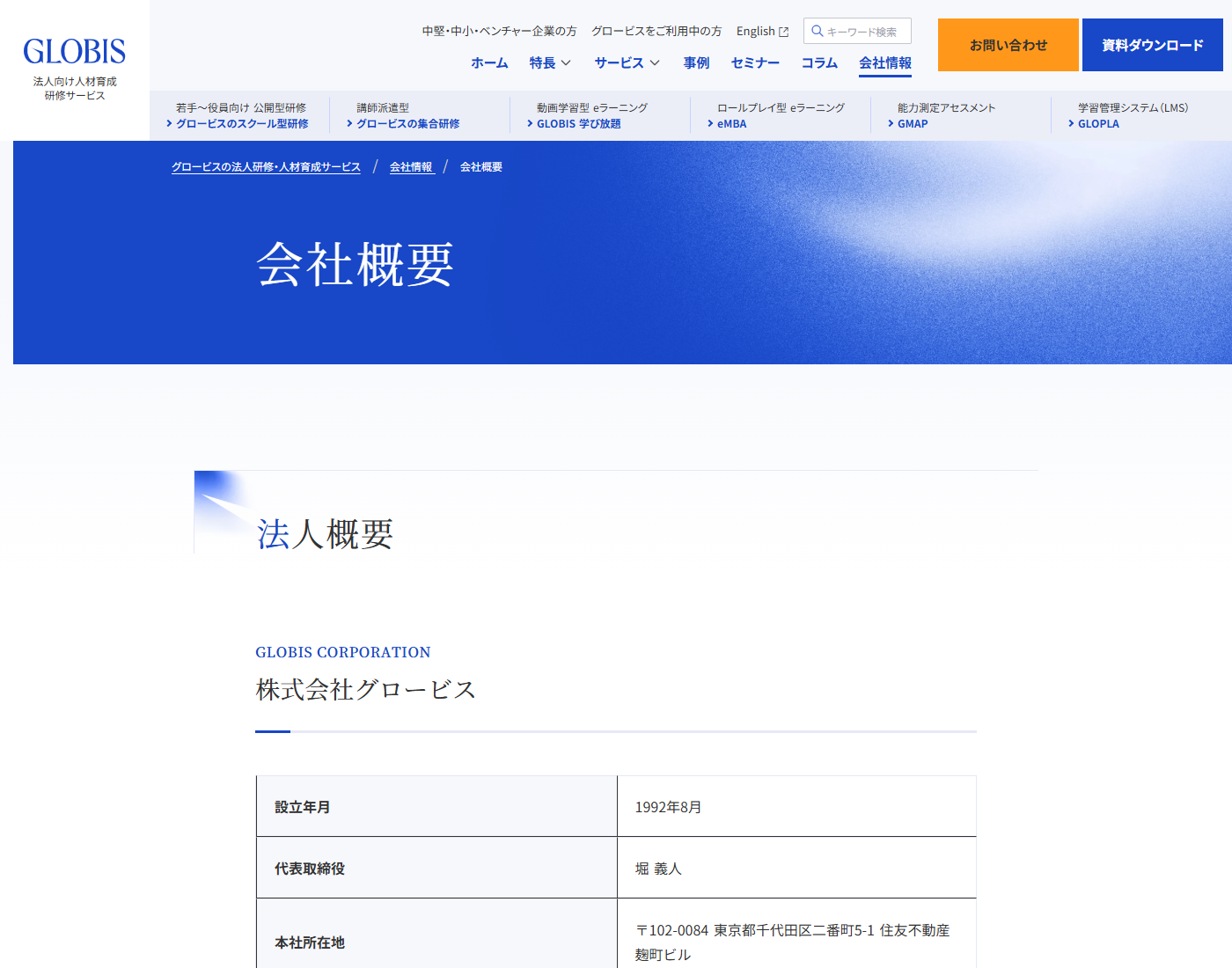Click chevron arrow before GMAP
Screen dimensions: 1232x968
pyautogui.click(x=891, y=124)
